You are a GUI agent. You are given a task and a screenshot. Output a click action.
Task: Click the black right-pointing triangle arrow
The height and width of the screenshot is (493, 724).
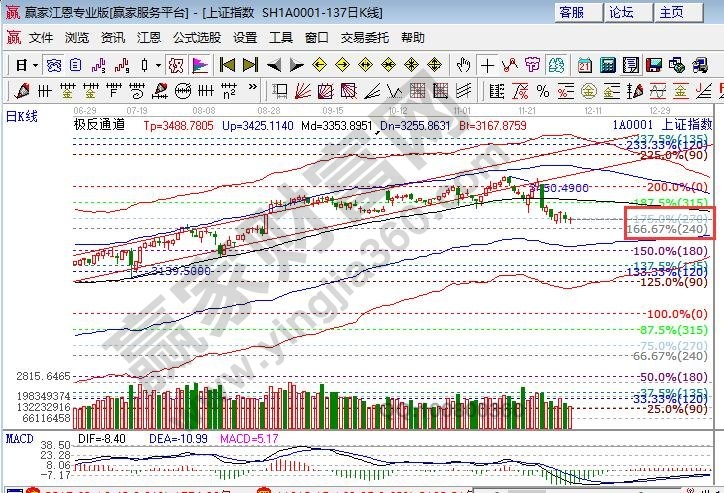tap(296, 65)
